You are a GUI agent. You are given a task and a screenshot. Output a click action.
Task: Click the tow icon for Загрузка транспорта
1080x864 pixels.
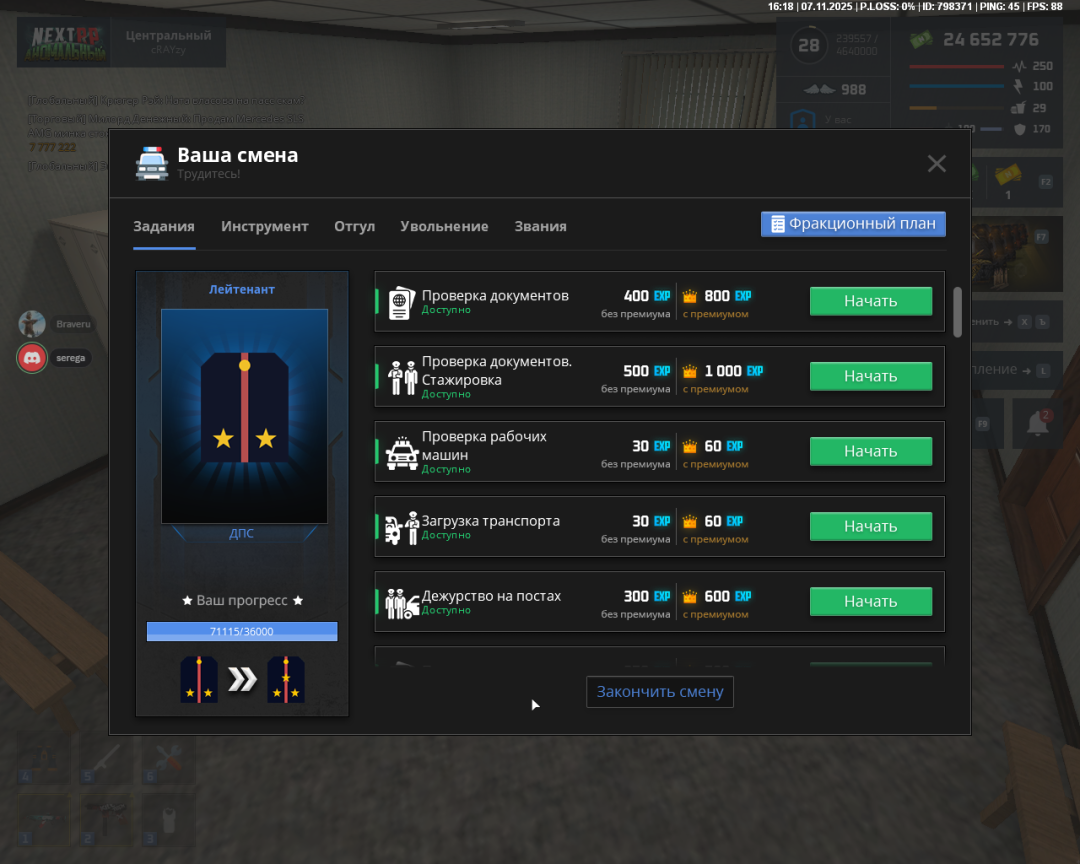401,528
